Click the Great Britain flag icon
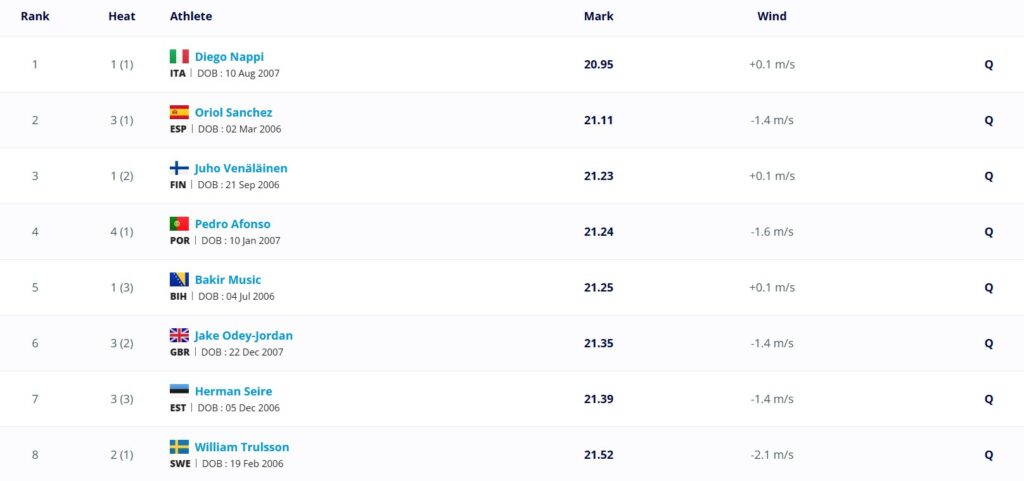 [179, 336]
